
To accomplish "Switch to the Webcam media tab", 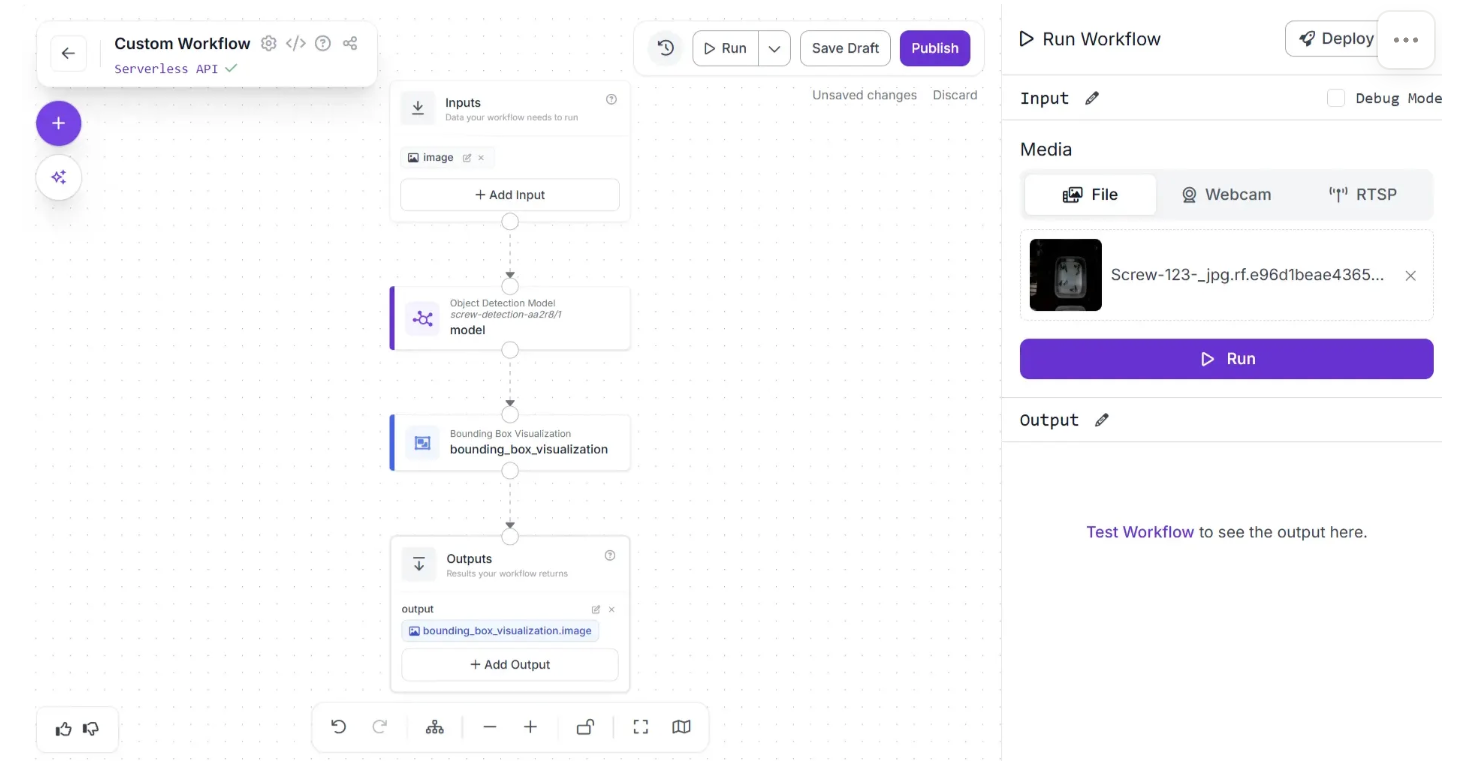I will [1226, 195].
